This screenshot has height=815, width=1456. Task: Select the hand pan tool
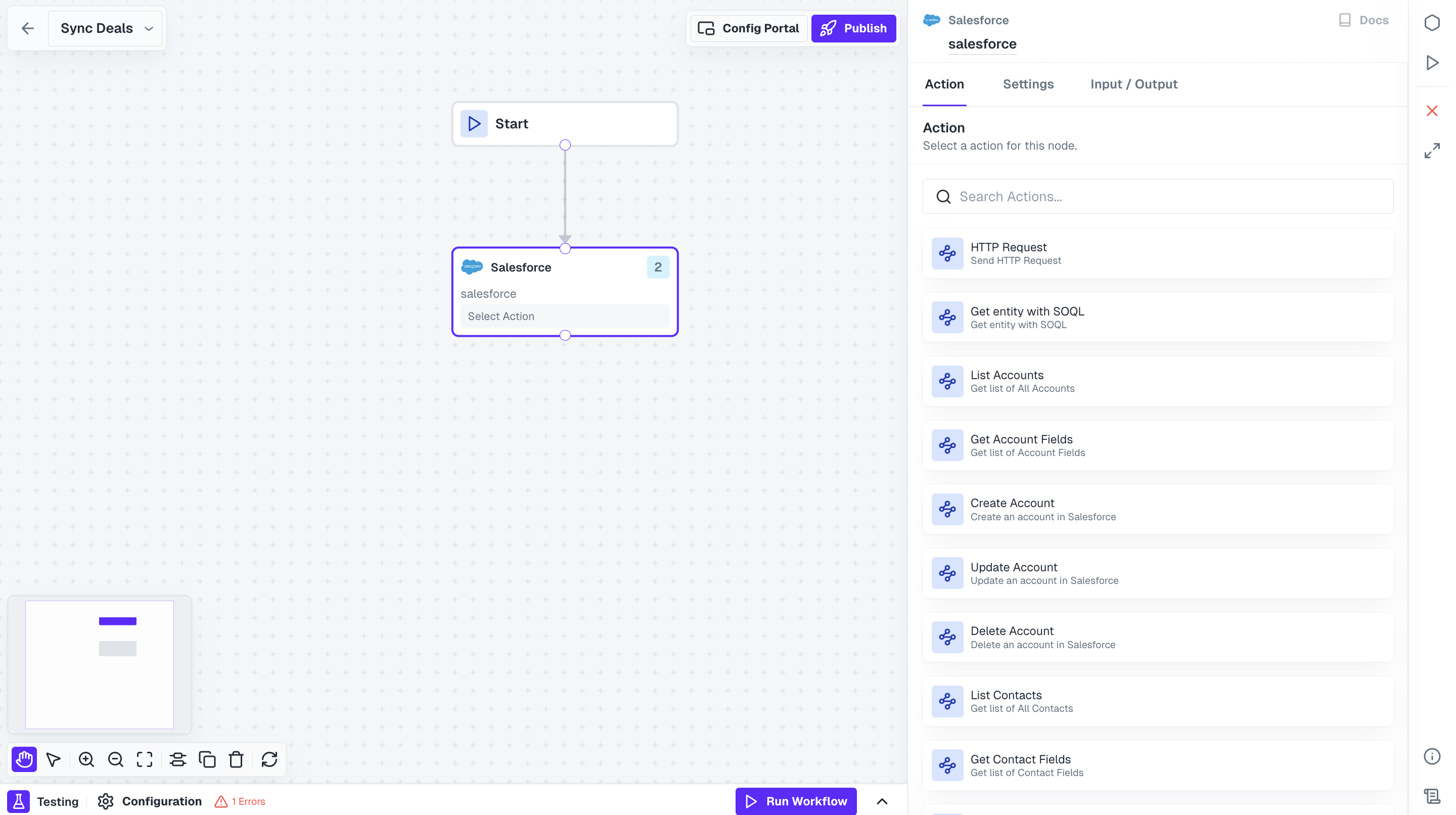(x=24, y=759)
